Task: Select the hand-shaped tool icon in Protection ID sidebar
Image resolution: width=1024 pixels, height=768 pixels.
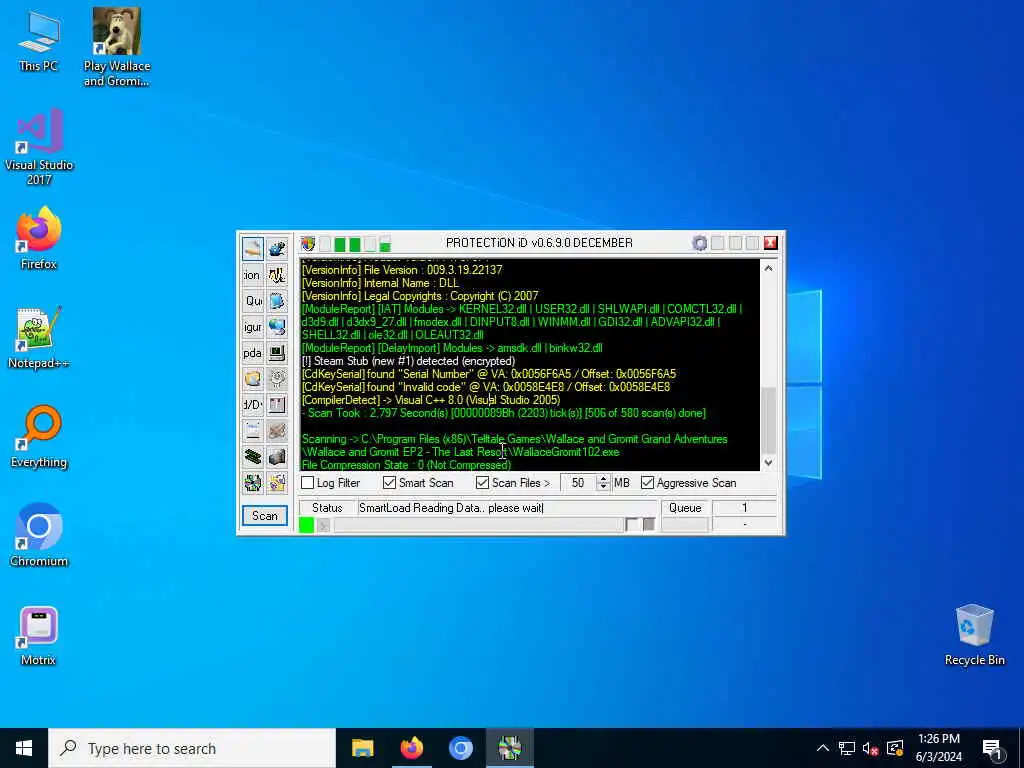Action: point(253,249)
